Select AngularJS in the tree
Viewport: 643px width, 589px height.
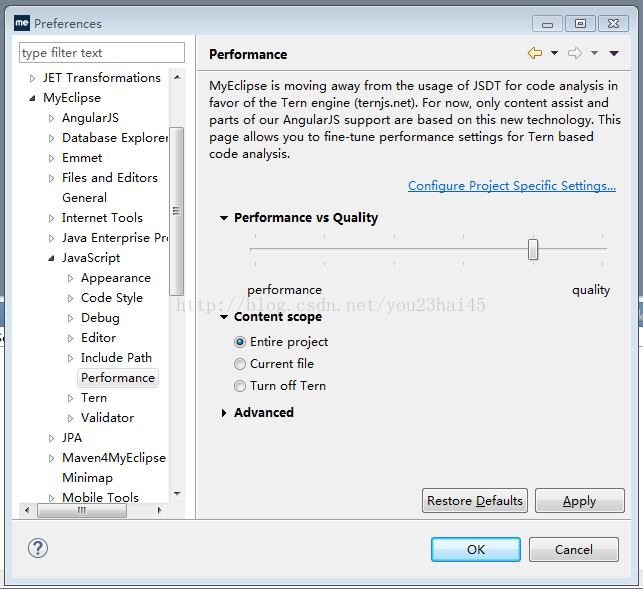tap(91, 118)
